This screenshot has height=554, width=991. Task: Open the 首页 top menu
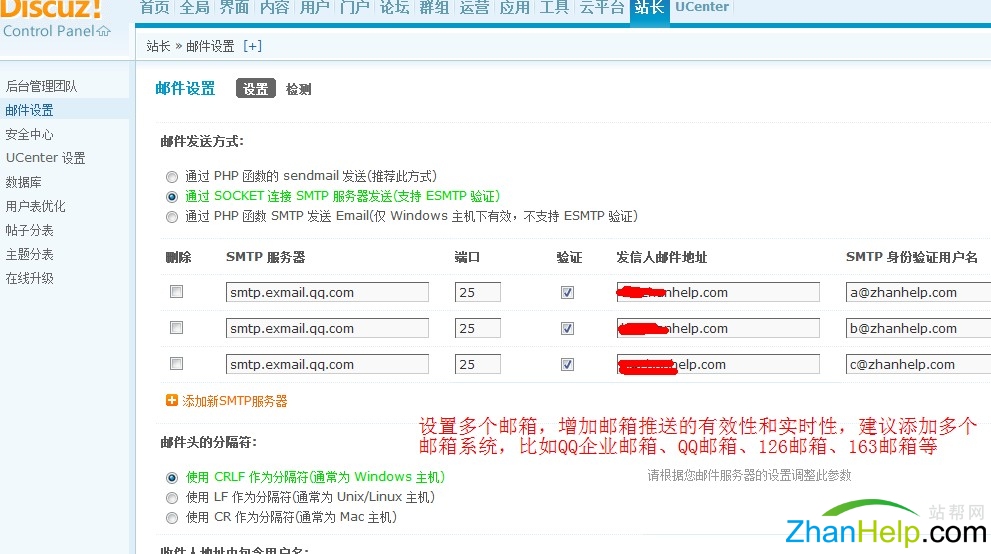[x=155, y=7]
